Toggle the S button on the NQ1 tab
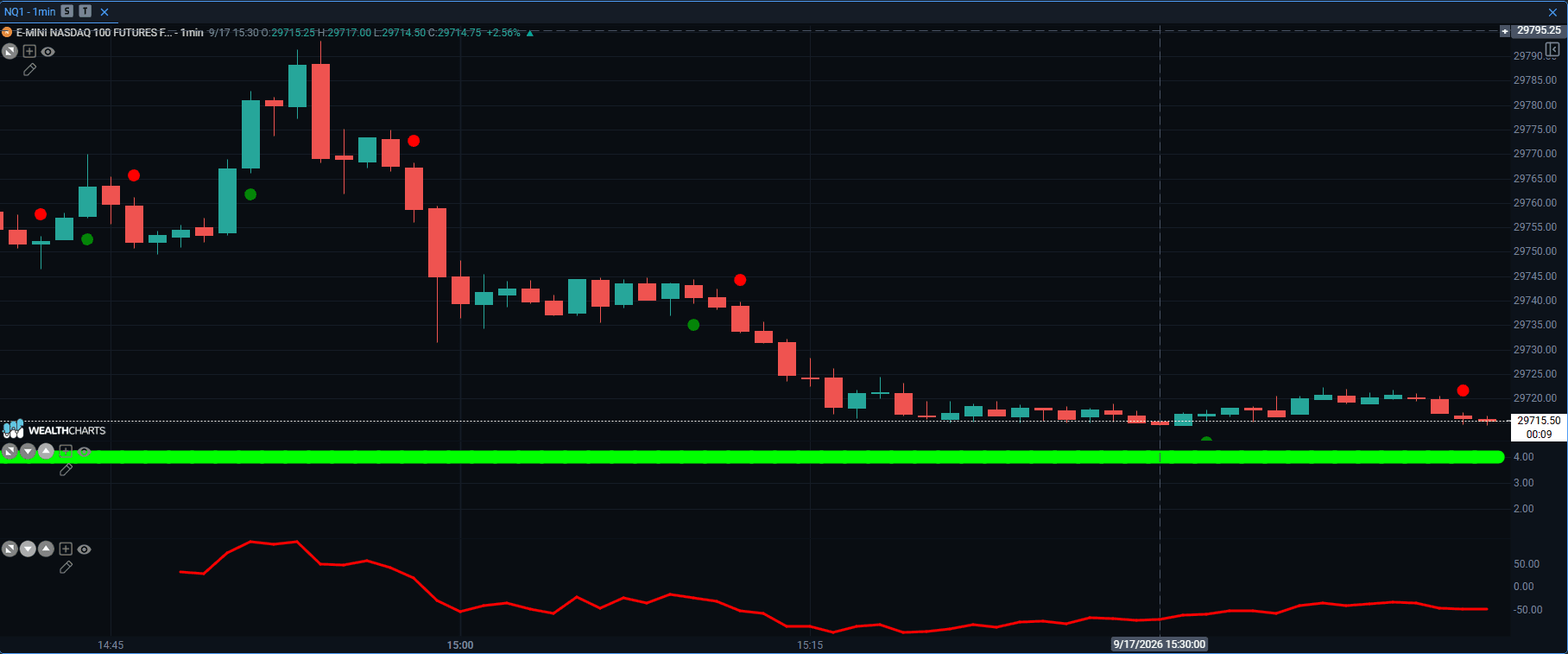This screenshot has width=1568, height=654. tap(67, 11)
